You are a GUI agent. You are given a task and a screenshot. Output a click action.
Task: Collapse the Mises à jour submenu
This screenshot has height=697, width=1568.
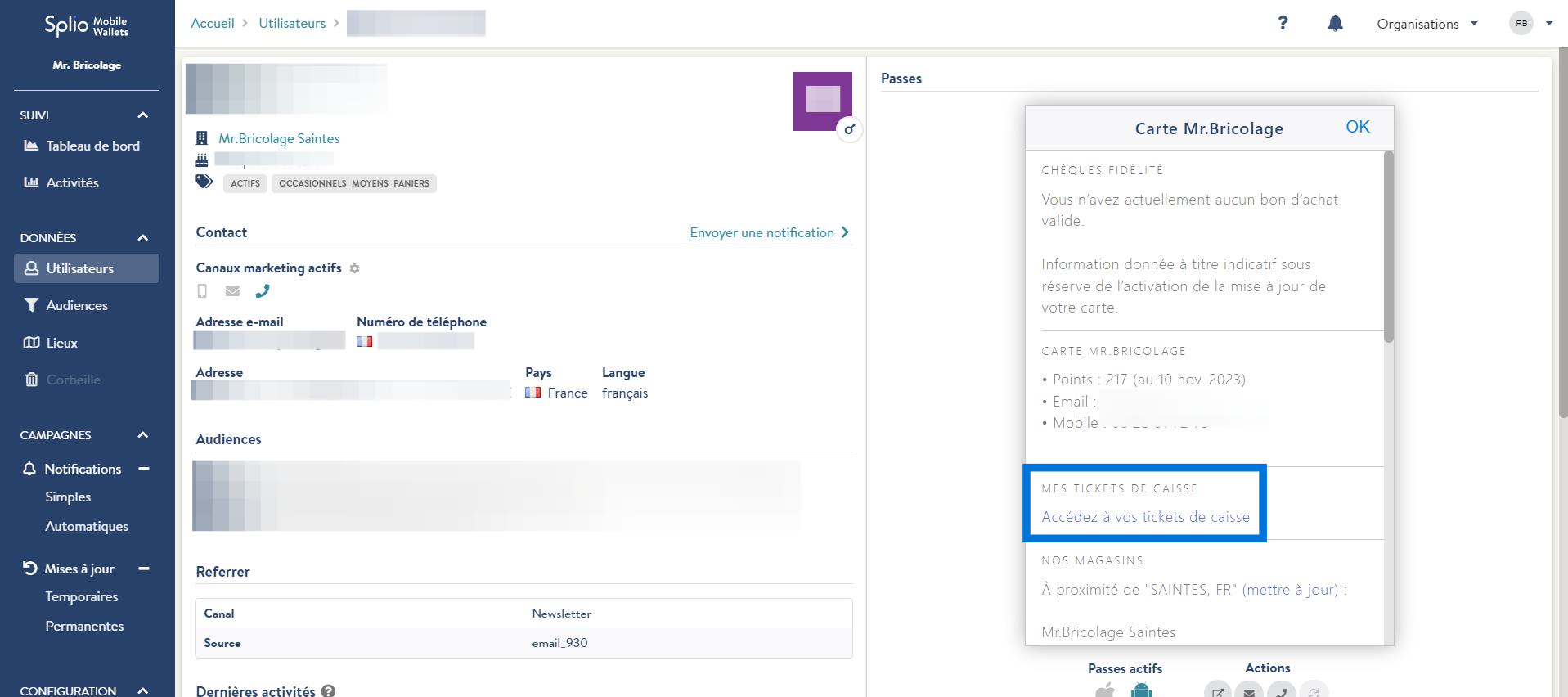[x=144, y=569]
